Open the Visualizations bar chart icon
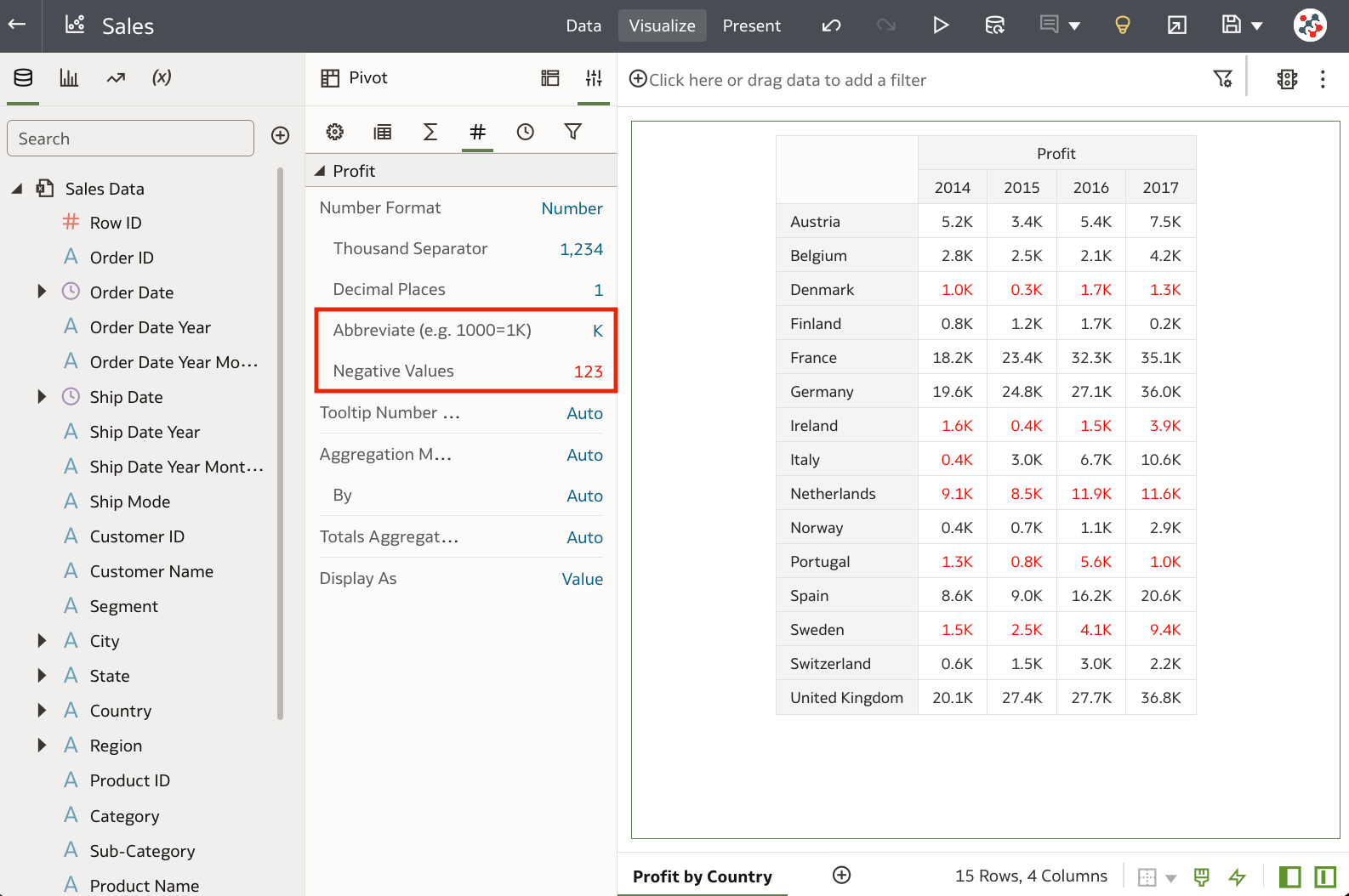The width and height of the screenshot is (1349, 896). click(x=69, y=78)
